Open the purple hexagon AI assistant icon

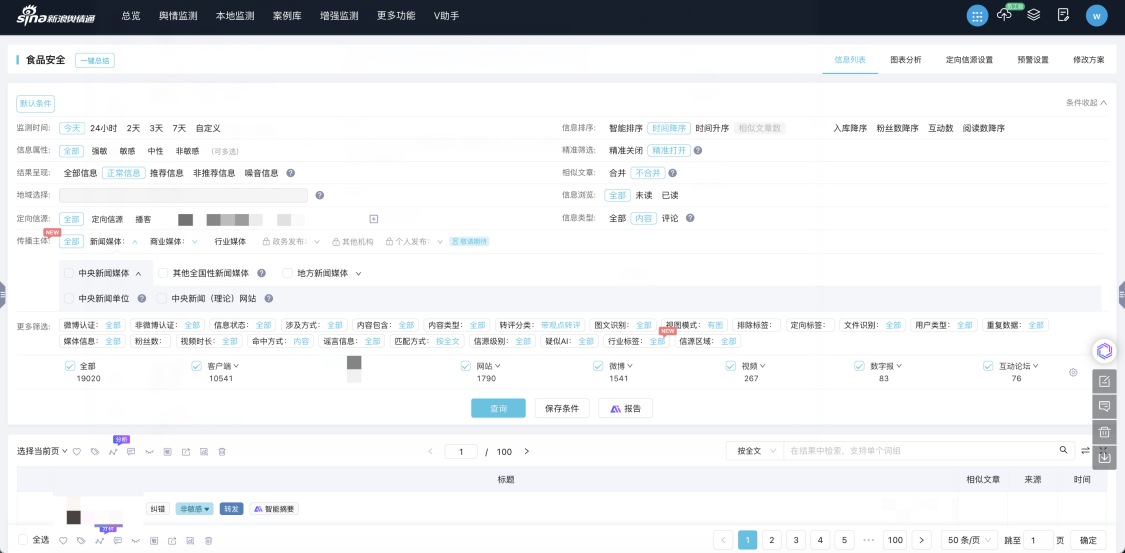click(x=1104, y=350)
